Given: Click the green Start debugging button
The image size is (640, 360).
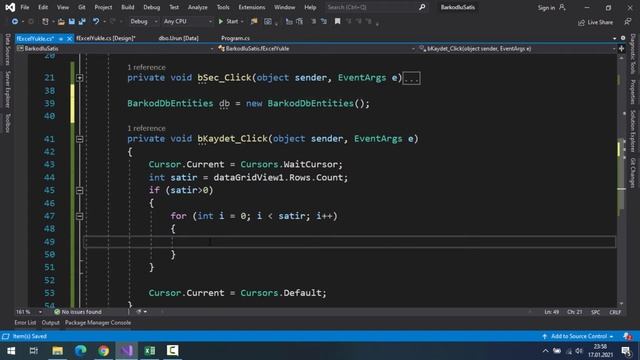Looking at the screenshot, I should click(x=228, y=21).
